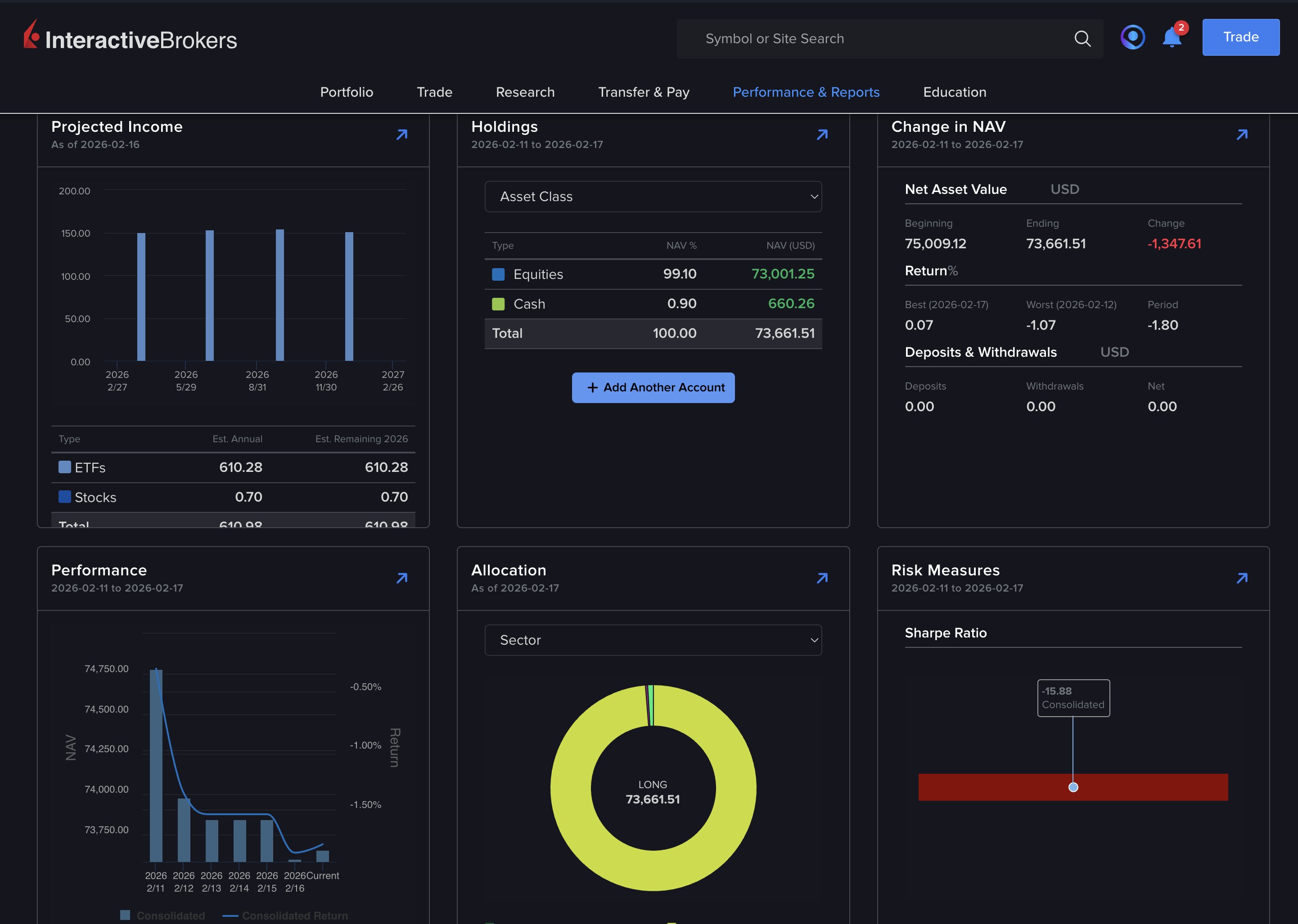Expand the Performance panel arrow
This screenshot has width=1298, height=924.
point(402,578)
